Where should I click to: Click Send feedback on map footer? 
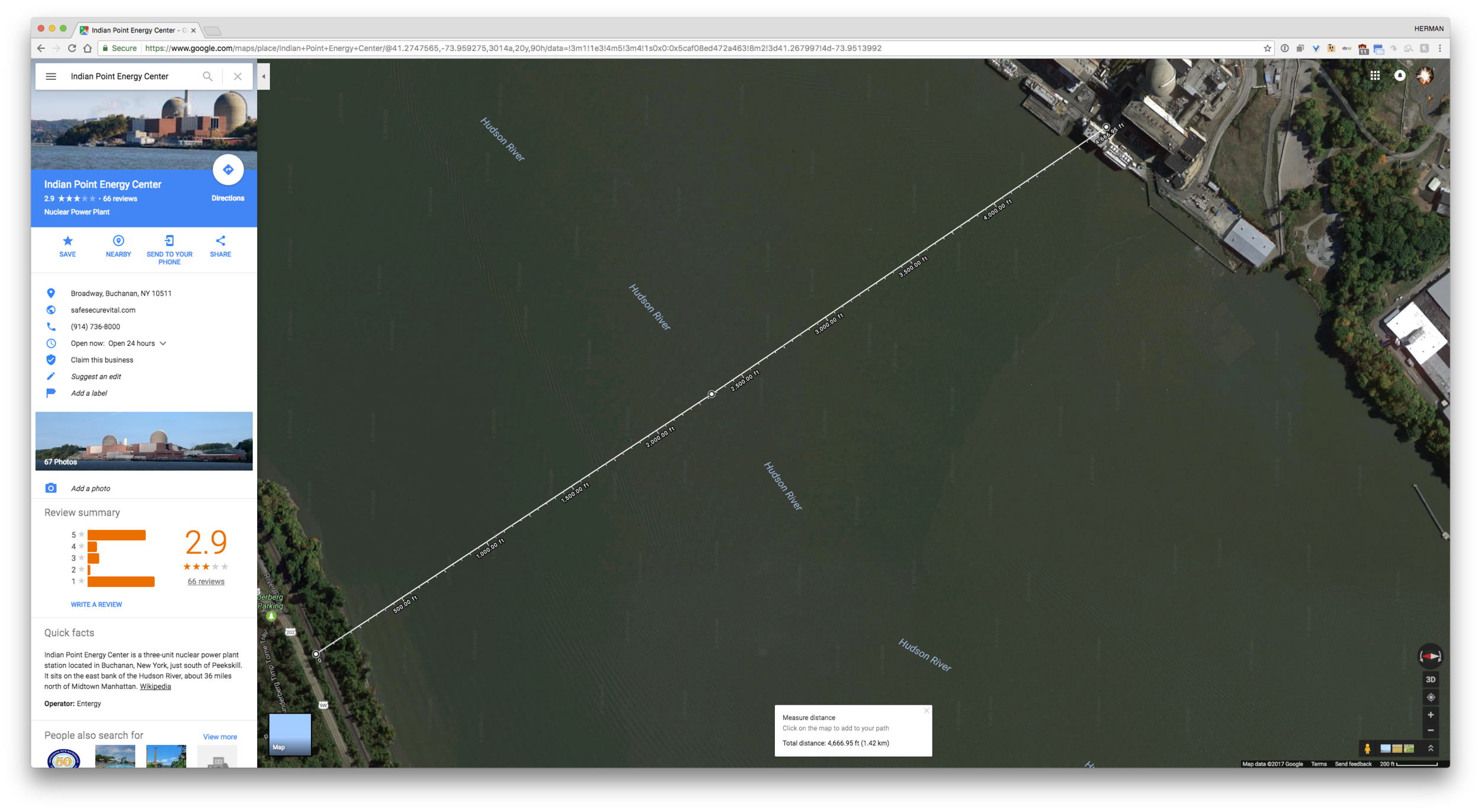coord(1352,764)
